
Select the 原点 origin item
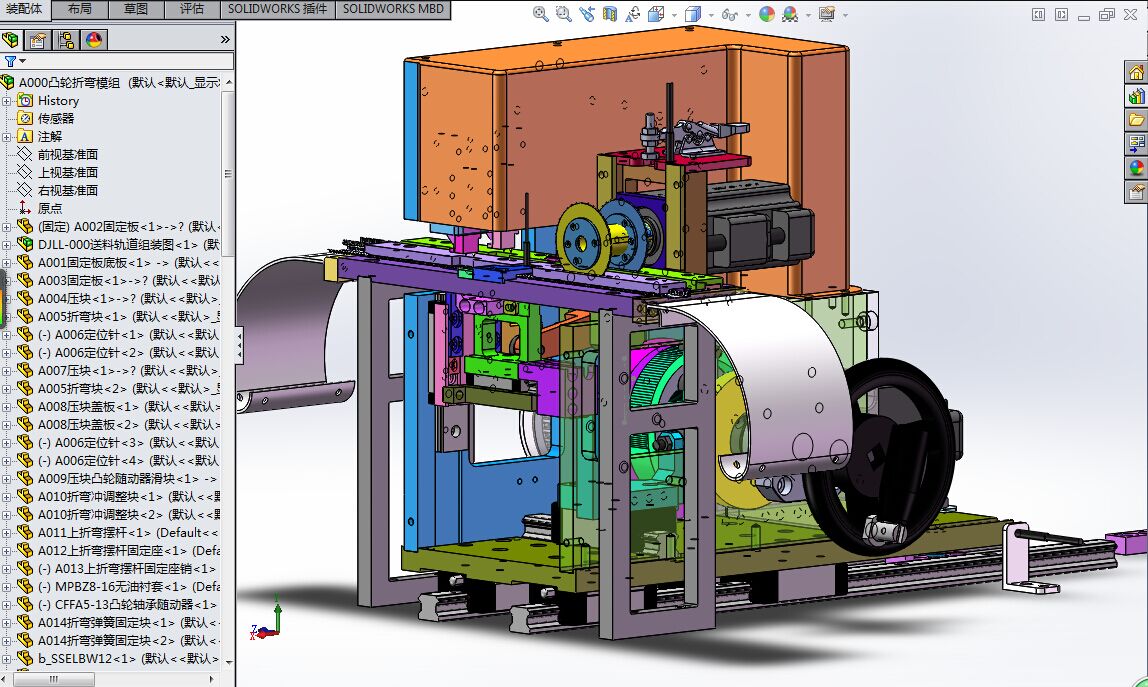pos(50,209)
